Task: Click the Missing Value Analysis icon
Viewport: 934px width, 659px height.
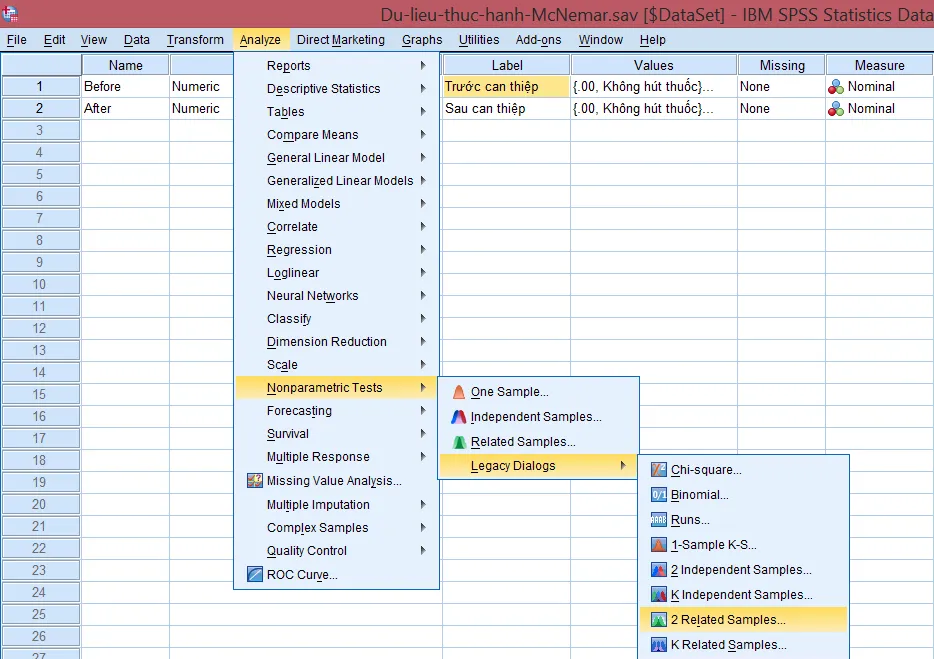Action: (x=252, y=482)
